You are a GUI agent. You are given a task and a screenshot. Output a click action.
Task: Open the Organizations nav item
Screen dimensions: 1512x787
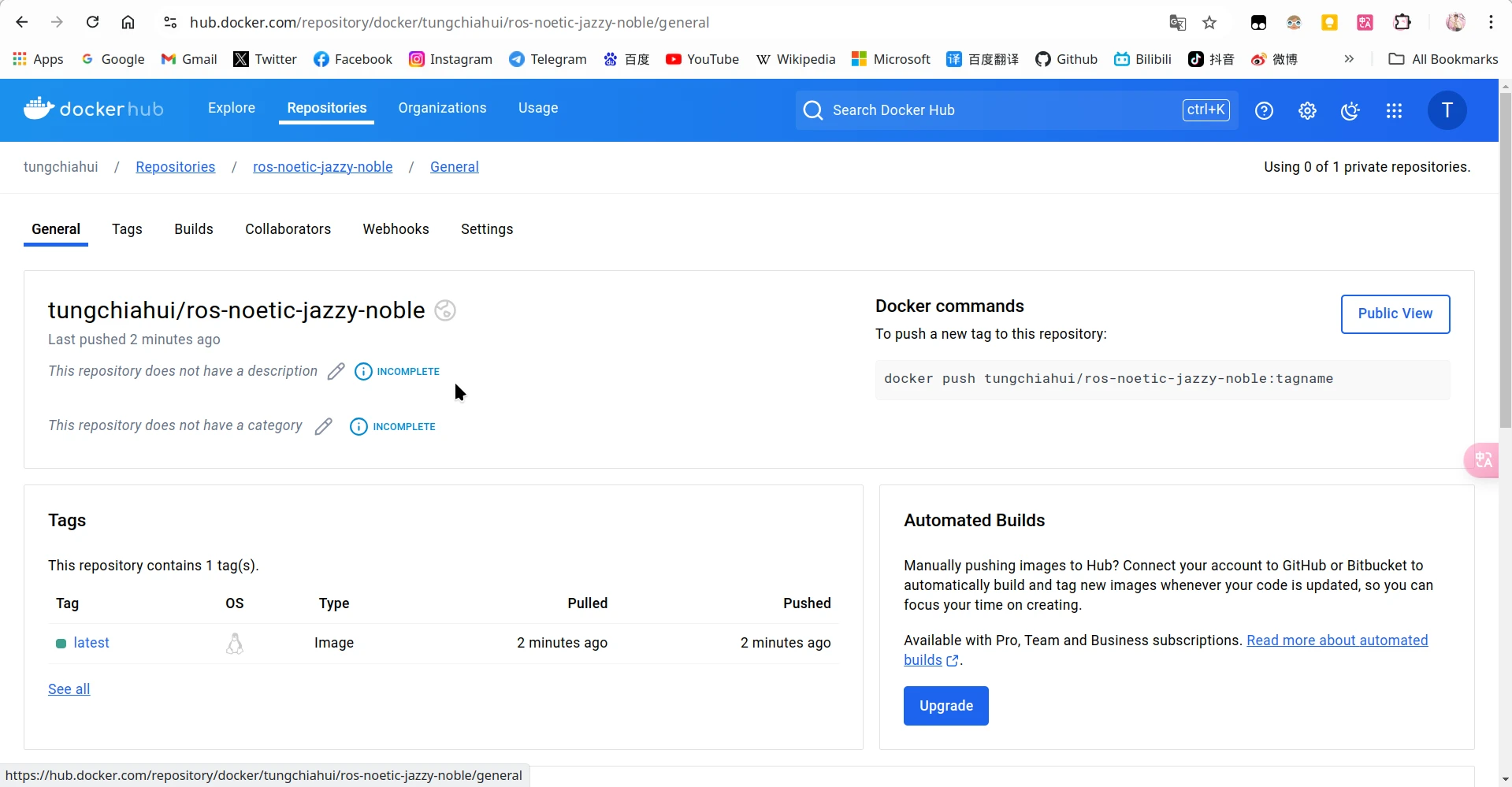tap(442, 108)
